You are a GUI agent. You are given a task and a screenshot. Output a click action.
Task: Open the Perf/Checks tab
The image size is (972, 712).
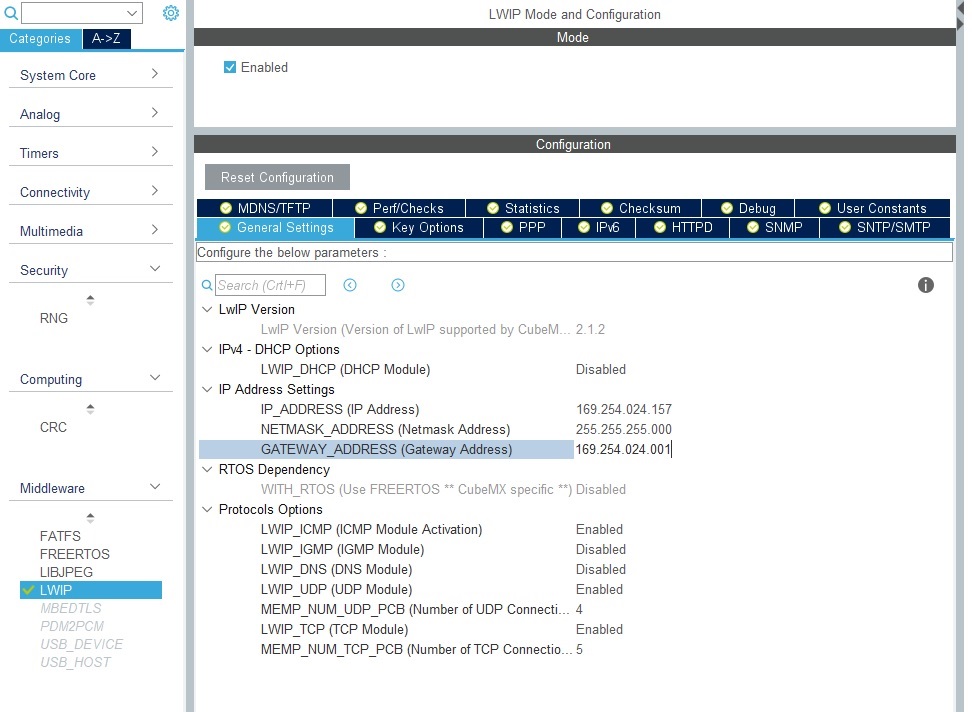coord(399,208)
